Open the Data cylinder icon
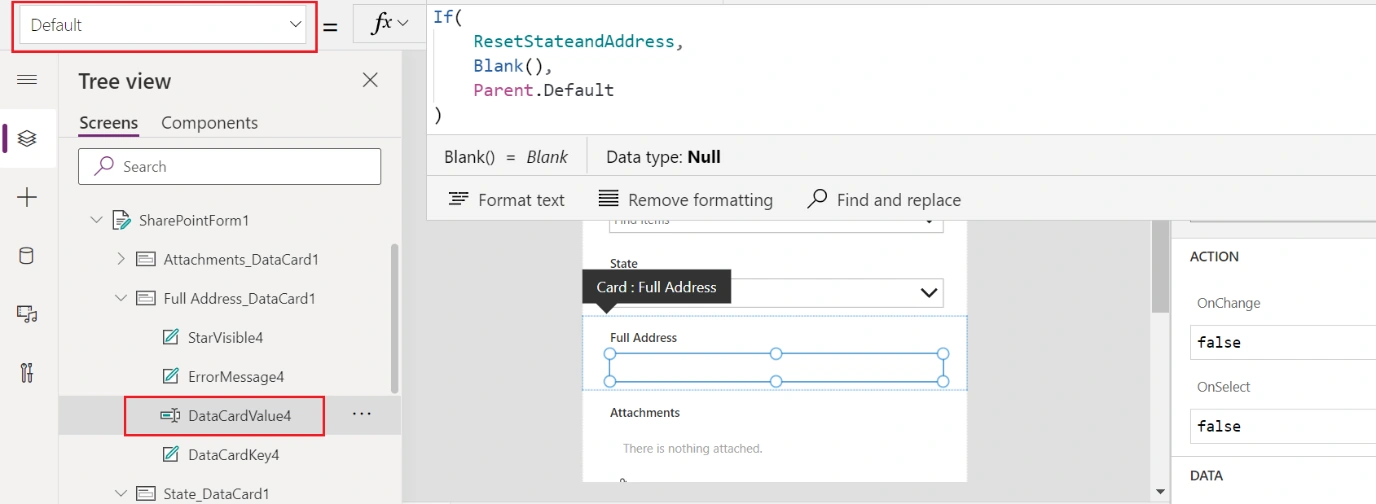1376x504 pixels. tap(27, 256)
